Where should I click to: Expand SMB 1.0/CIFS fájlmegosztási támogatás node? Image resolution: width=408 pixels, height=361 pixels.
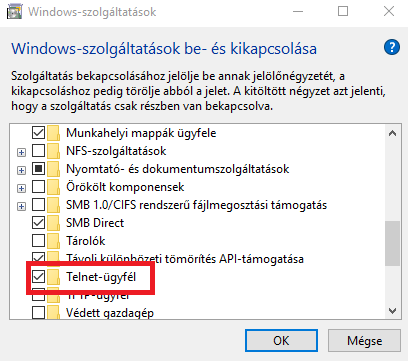[x=21, y=207]
